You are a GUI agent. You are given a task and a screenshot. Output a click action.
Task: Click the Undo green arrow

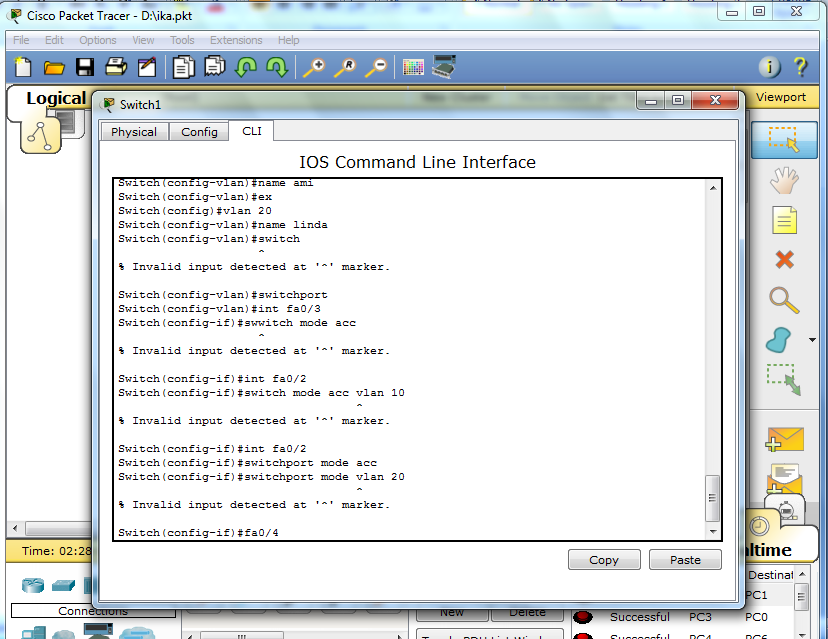click(246, 68)
